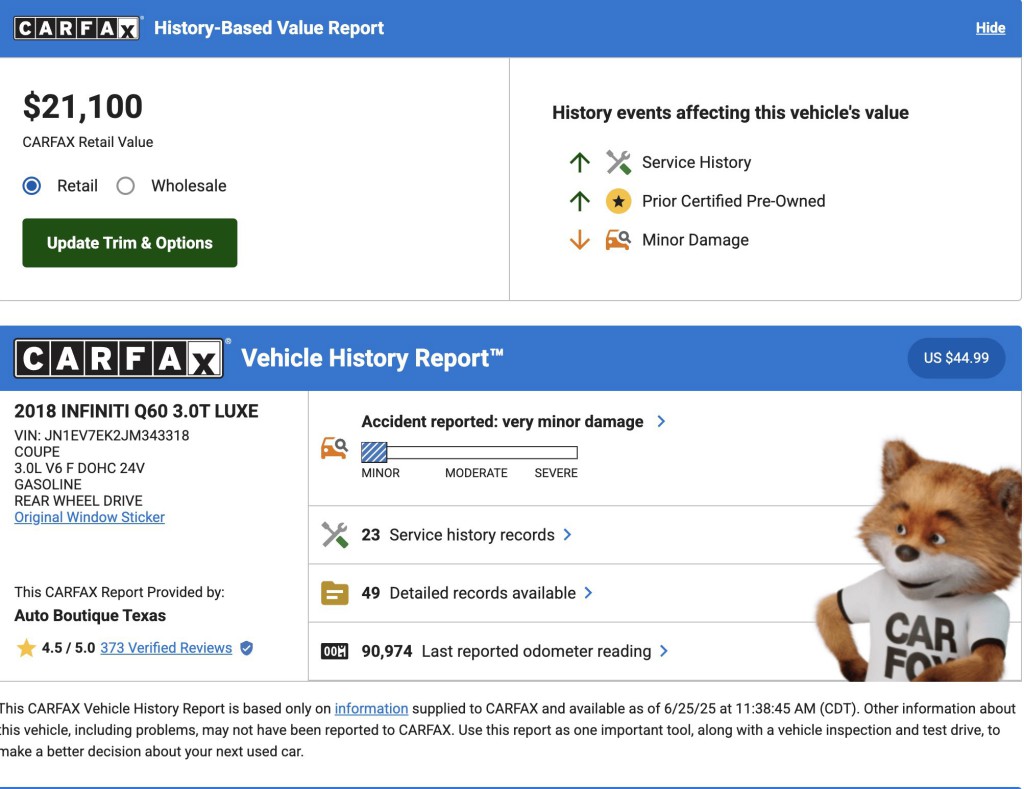Click the History-Based Value Report heading text
Viewport: 1024px width, 789px height.
point(269,28)
